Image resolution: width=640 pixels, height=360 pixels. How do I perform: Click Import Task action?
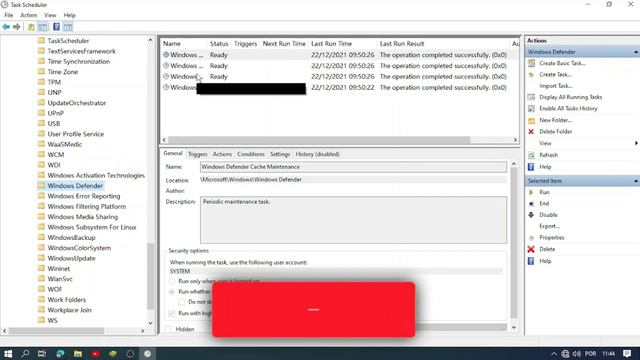tap(556, 86)
